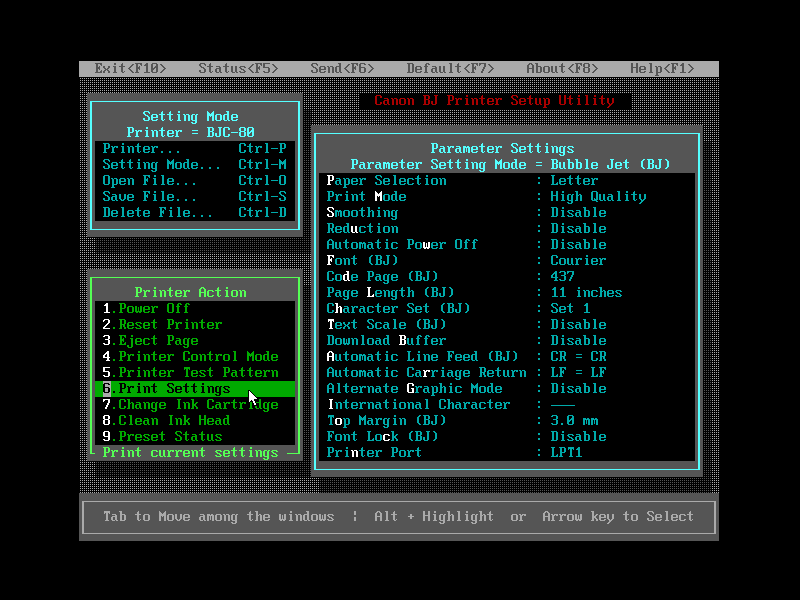Select the Top Margin (BJ) parameter
800x600 pixels.
[x=507, y=420]
